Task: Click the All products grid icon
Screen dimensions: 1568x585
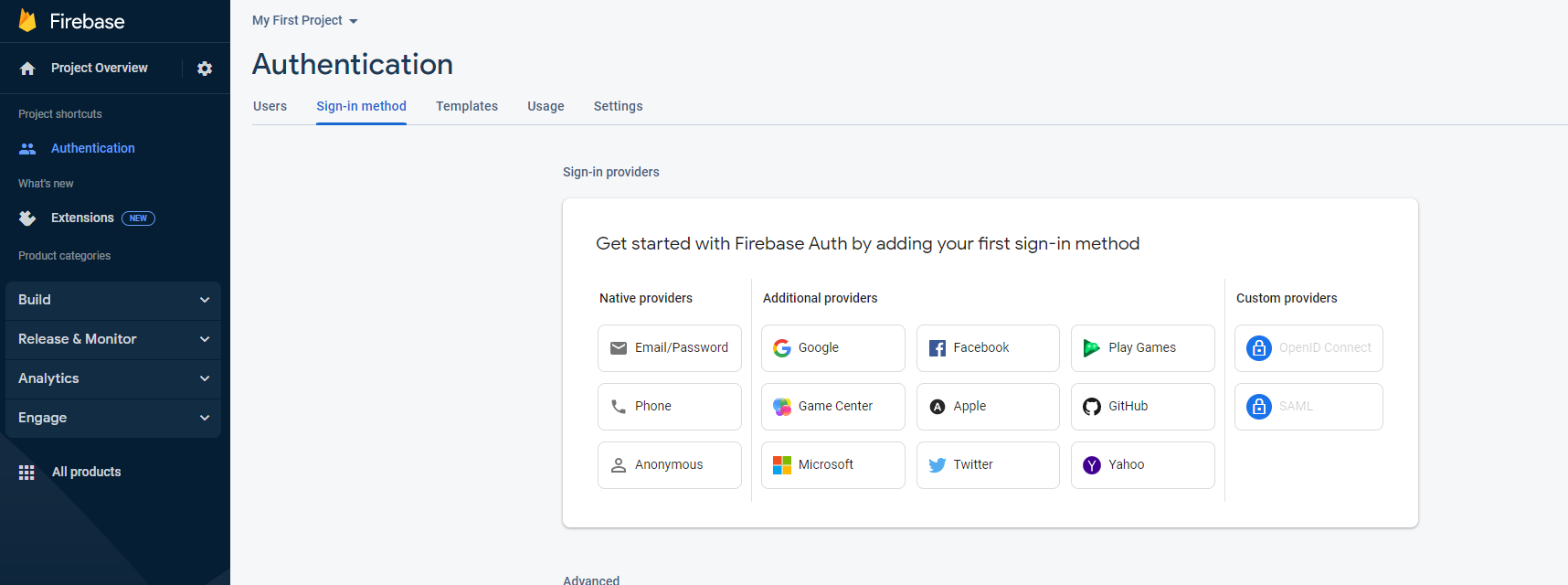Action: (26, 473)
